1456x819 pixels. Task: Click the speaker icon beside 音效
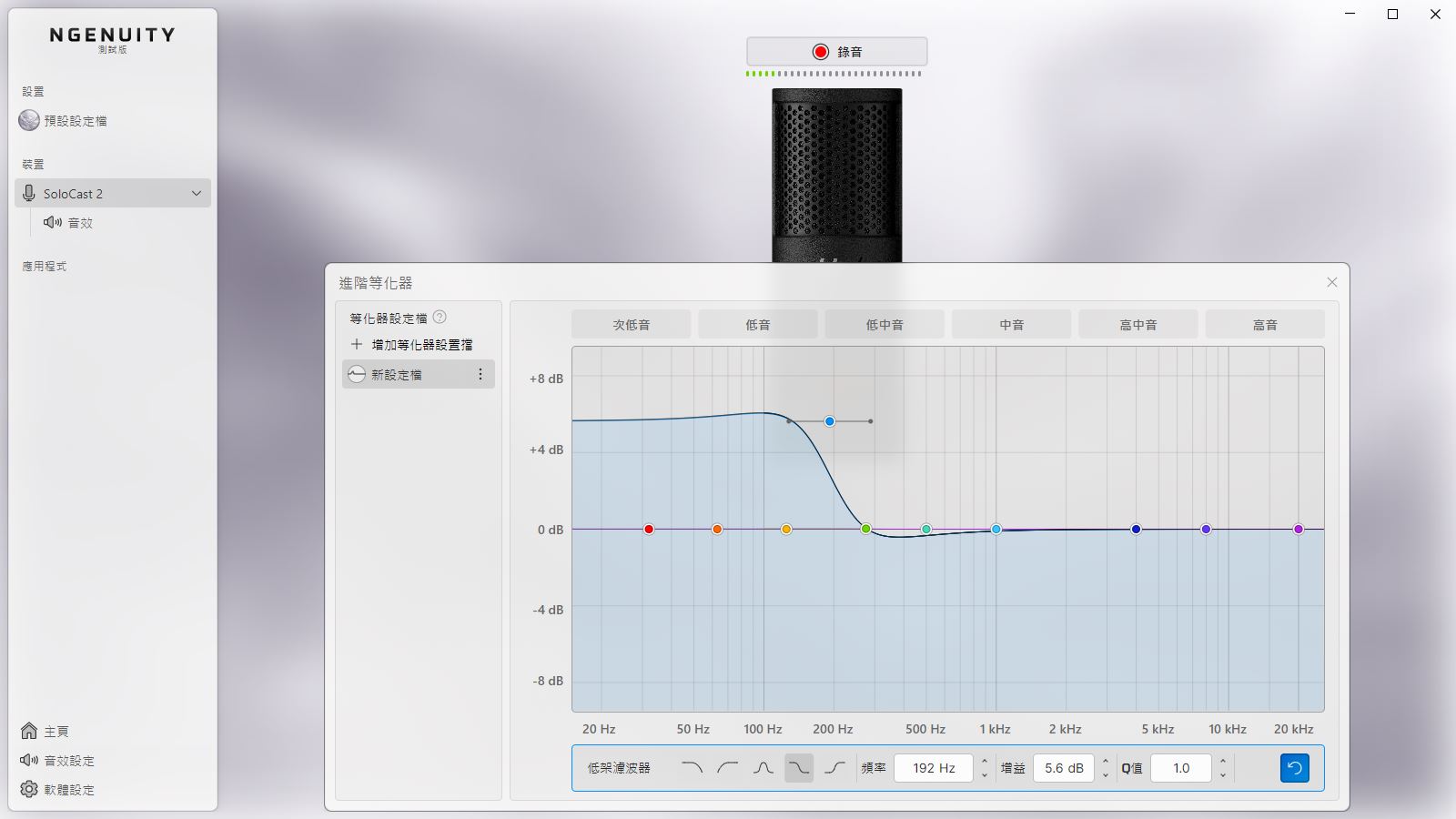point(53,223)
